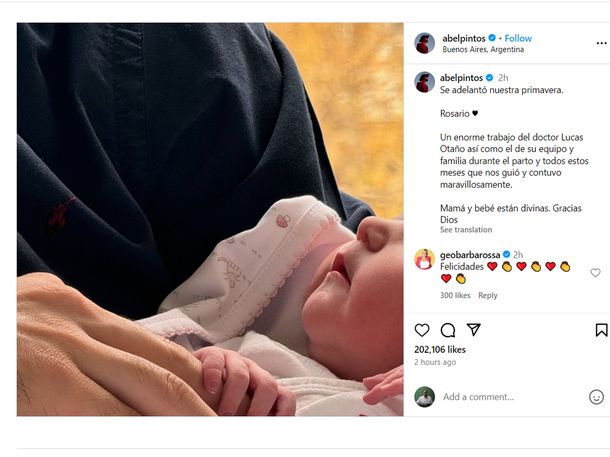Image resolution: width=610 pixels, height=457 pixels.
Task: Follow abelpintos
Action: (518, 38)
